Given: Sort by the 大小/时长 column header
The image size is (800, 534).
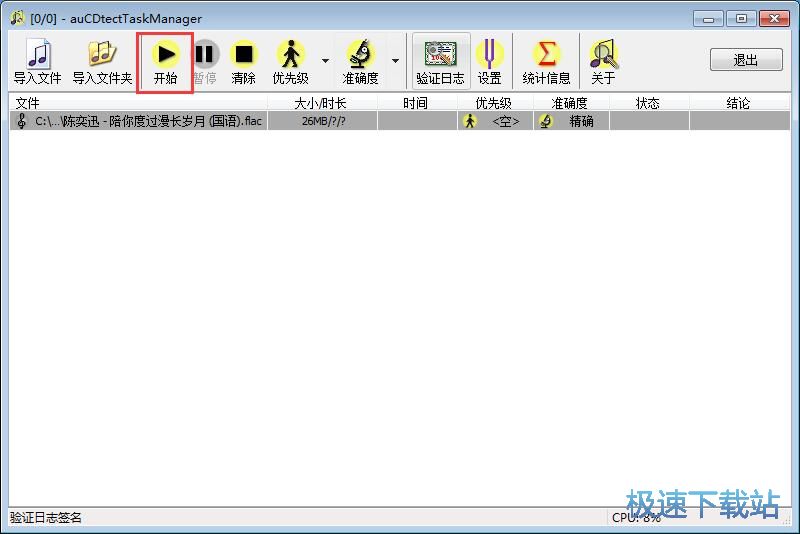Looking at the screenshot, I should pos(322,103).
